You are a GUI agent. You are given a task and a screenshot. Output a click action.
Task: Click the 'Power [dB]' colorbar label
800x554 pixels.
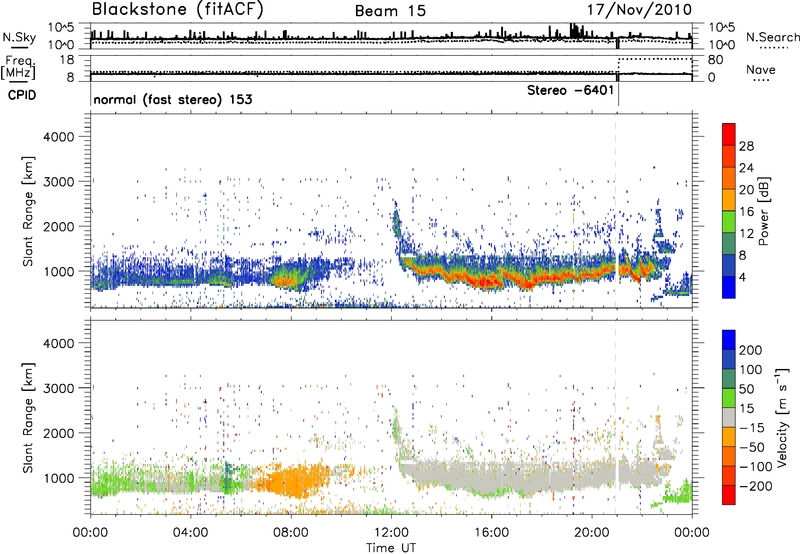coord(763,211)
